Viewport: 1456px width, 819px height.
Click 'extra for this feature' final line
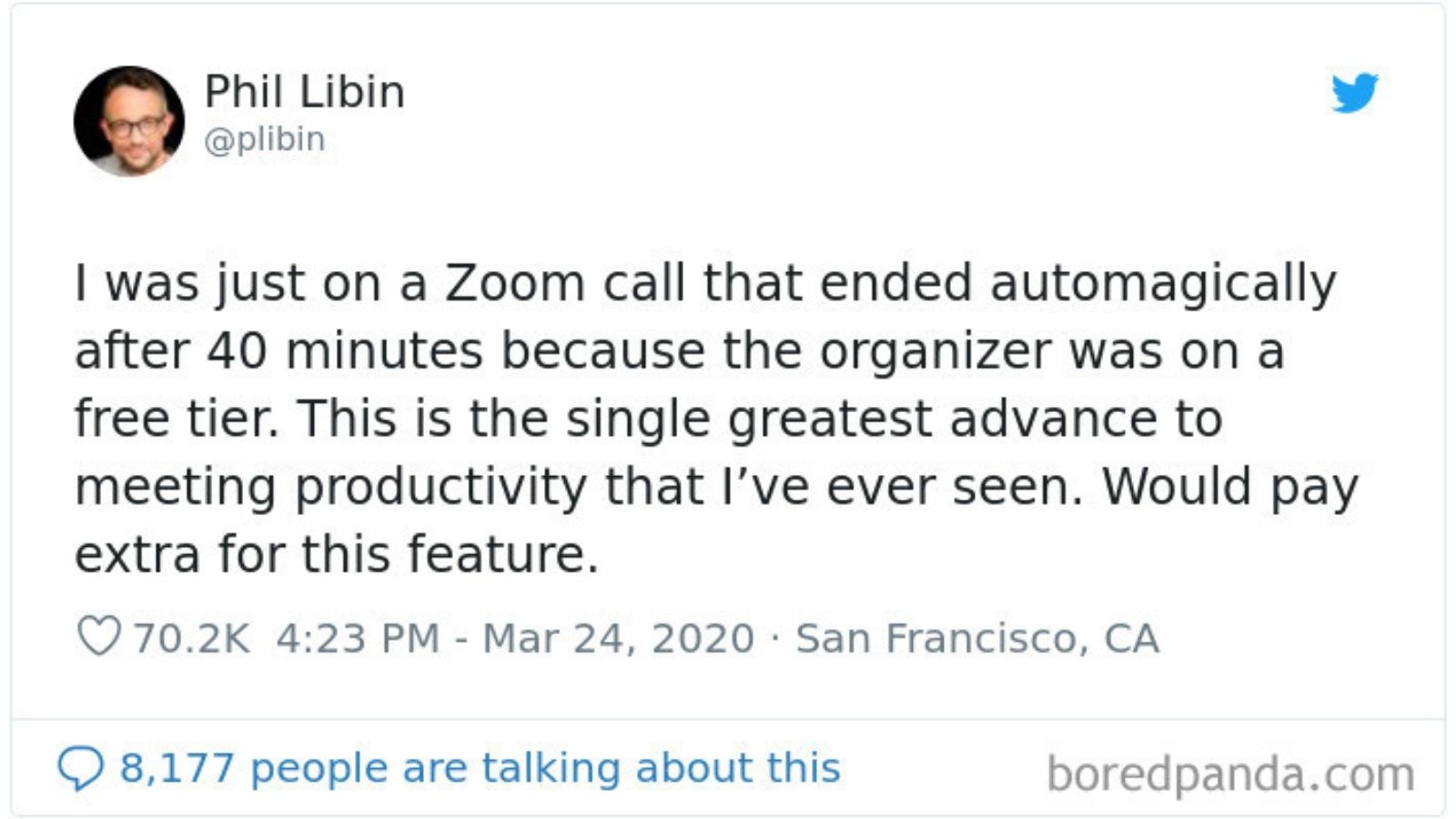click(x=336, y=555)
